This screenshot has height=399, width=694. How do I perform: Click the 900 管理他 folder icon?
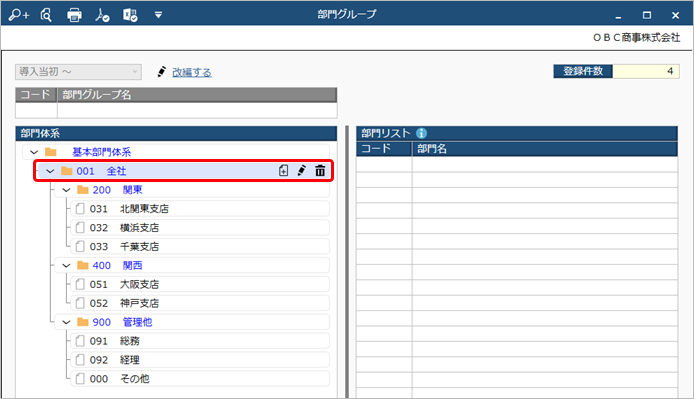tap(83, 322)
